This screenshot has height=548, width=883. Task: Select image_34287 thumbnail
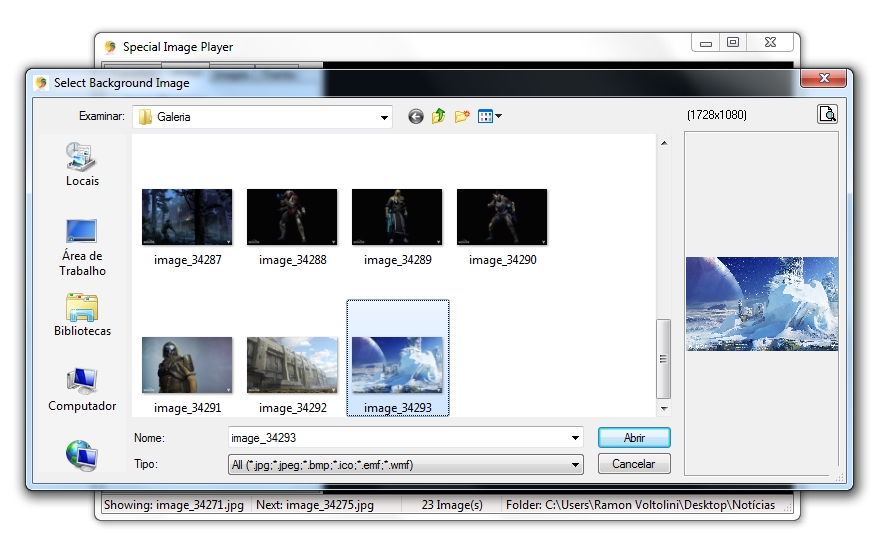(x=187, y=217)
